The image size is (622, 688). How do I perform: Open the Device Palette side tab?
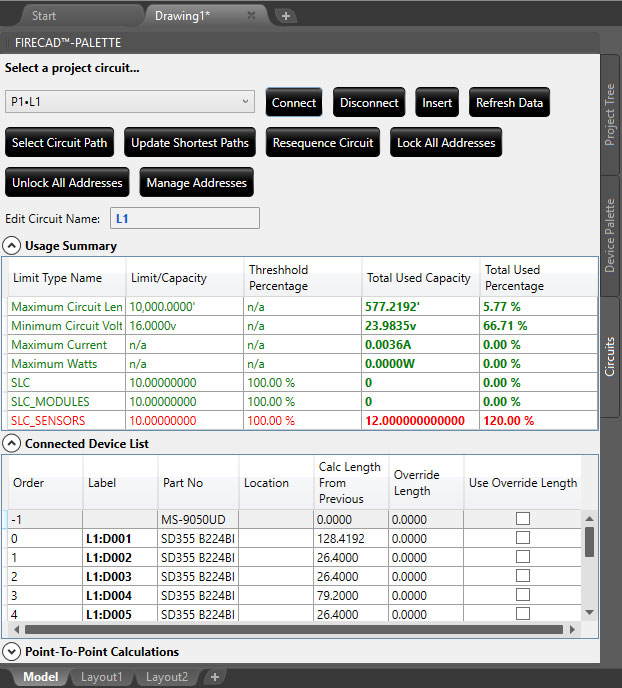click(610, 235)
